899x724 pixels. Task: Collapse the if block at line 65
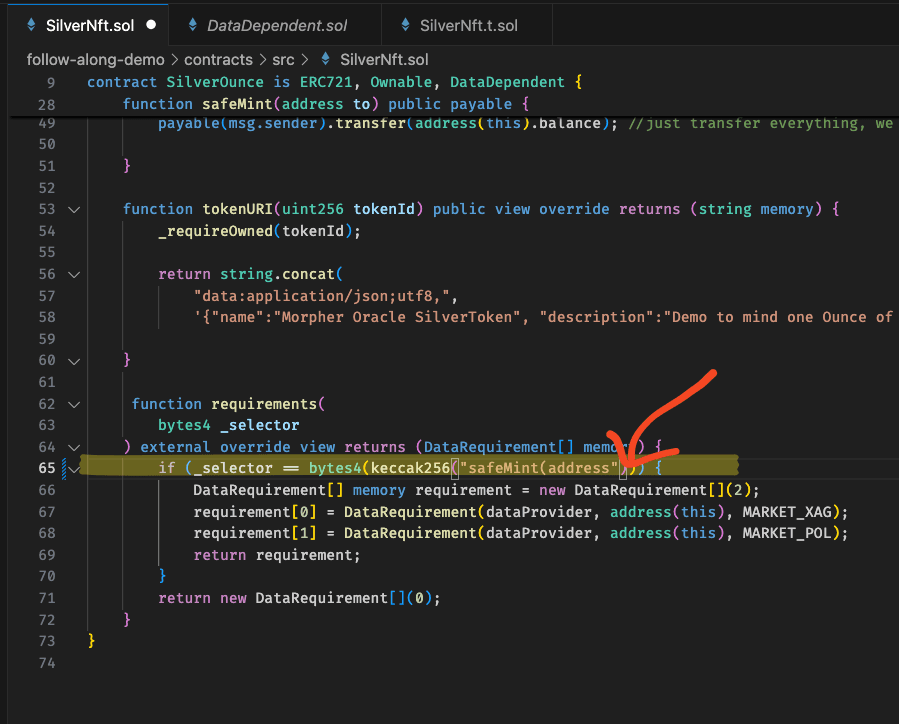tap(74, 469)
